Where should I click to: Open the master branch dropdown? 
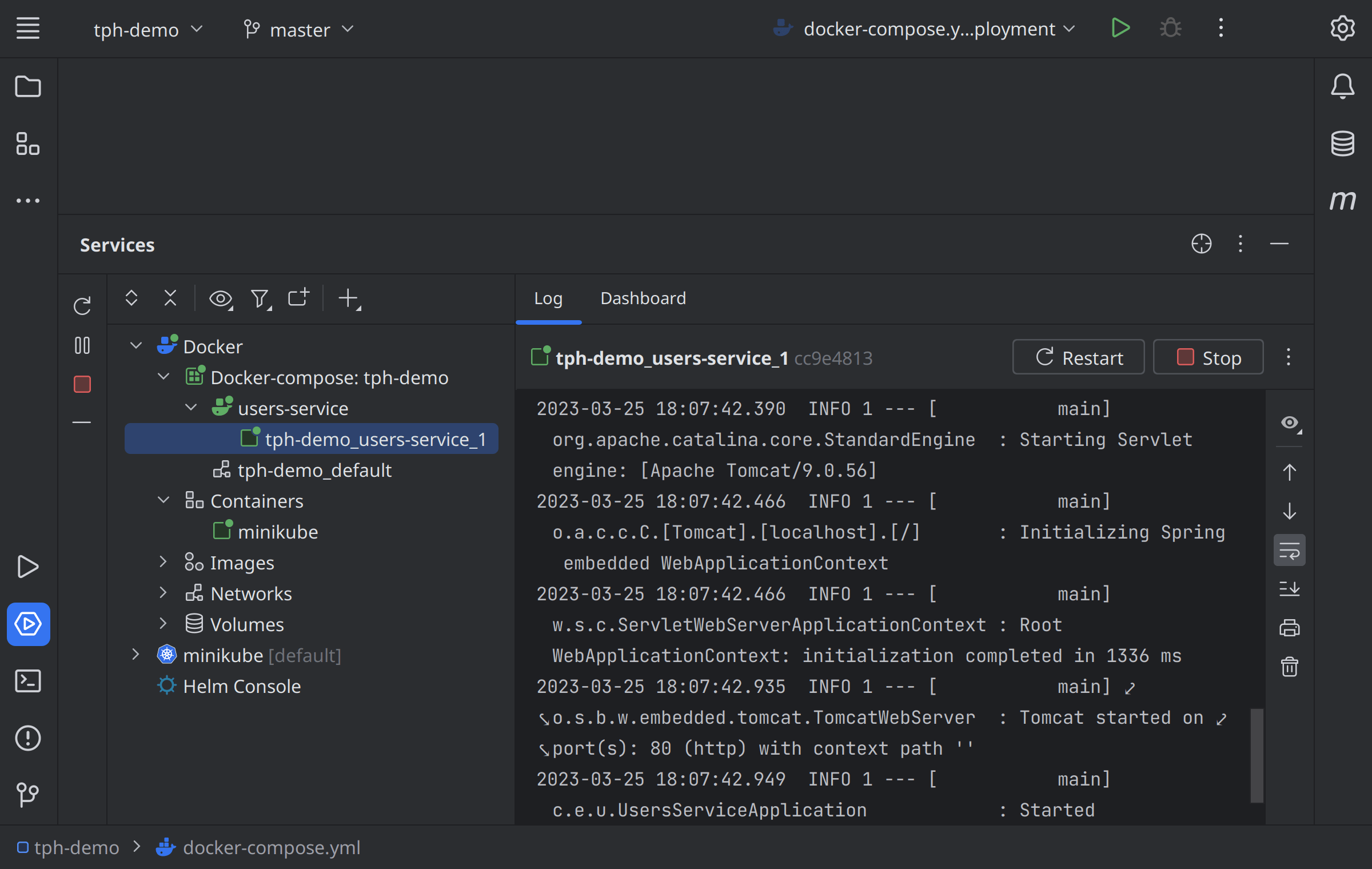tap(298, 29)
